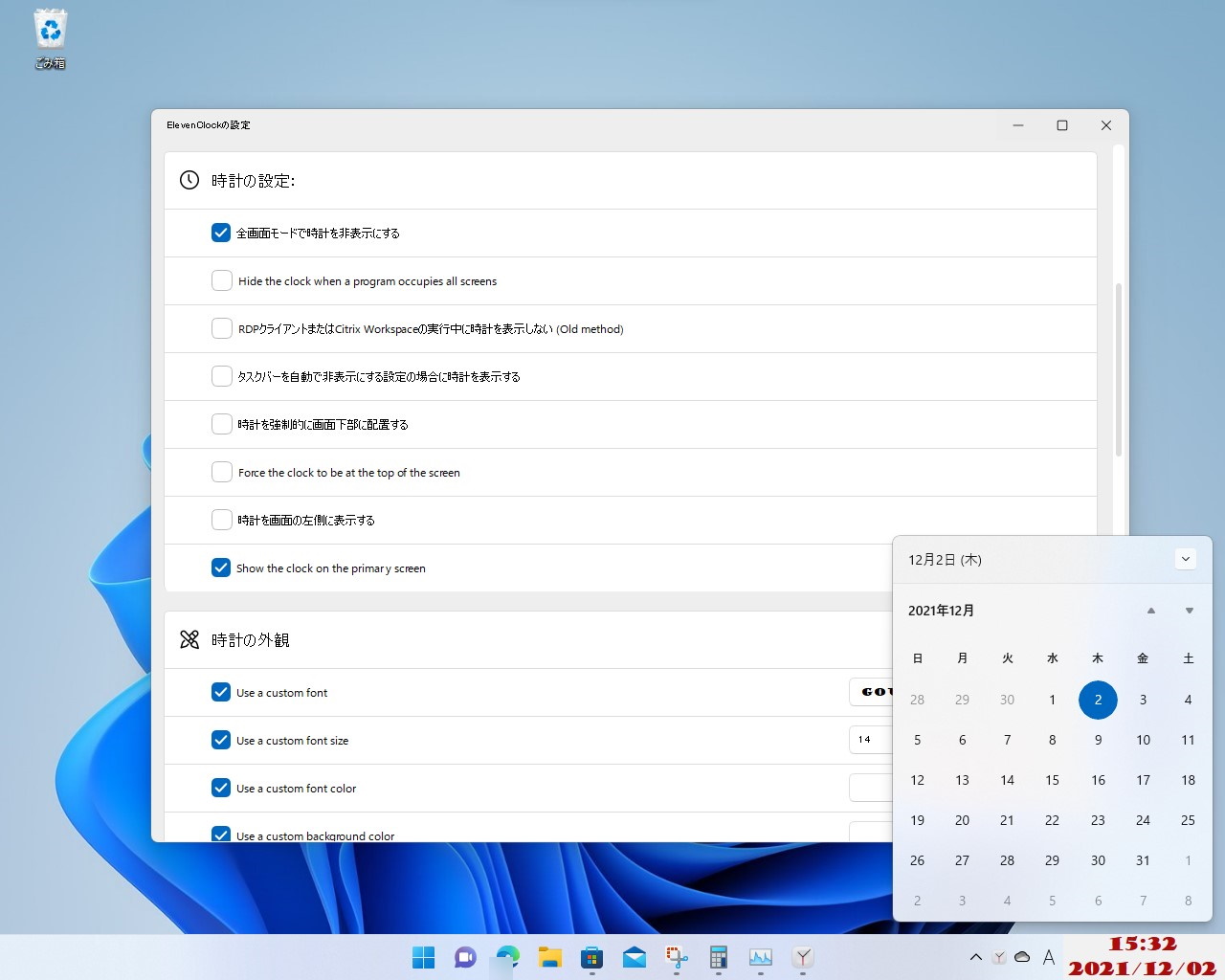Viewport: 1225px width, 980px height.
Task: Click the clock icon beside 時計の設定 heading
Action: (189, 180)
